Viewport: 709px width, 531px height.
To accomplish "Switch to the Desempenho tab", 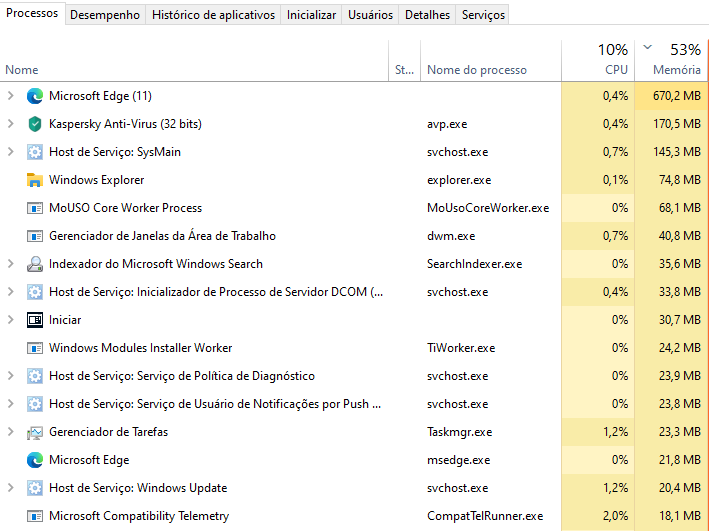I will [105, 15].
